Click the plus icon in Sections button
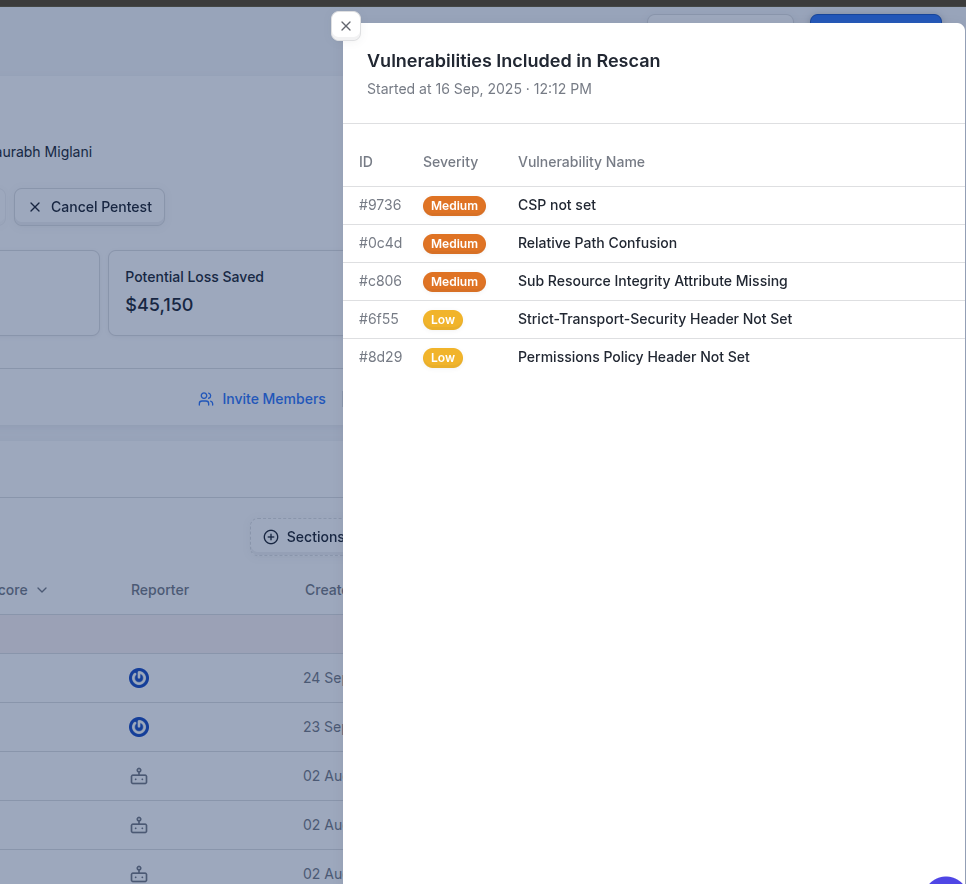966x884 pixels. (x=270, y=537)
